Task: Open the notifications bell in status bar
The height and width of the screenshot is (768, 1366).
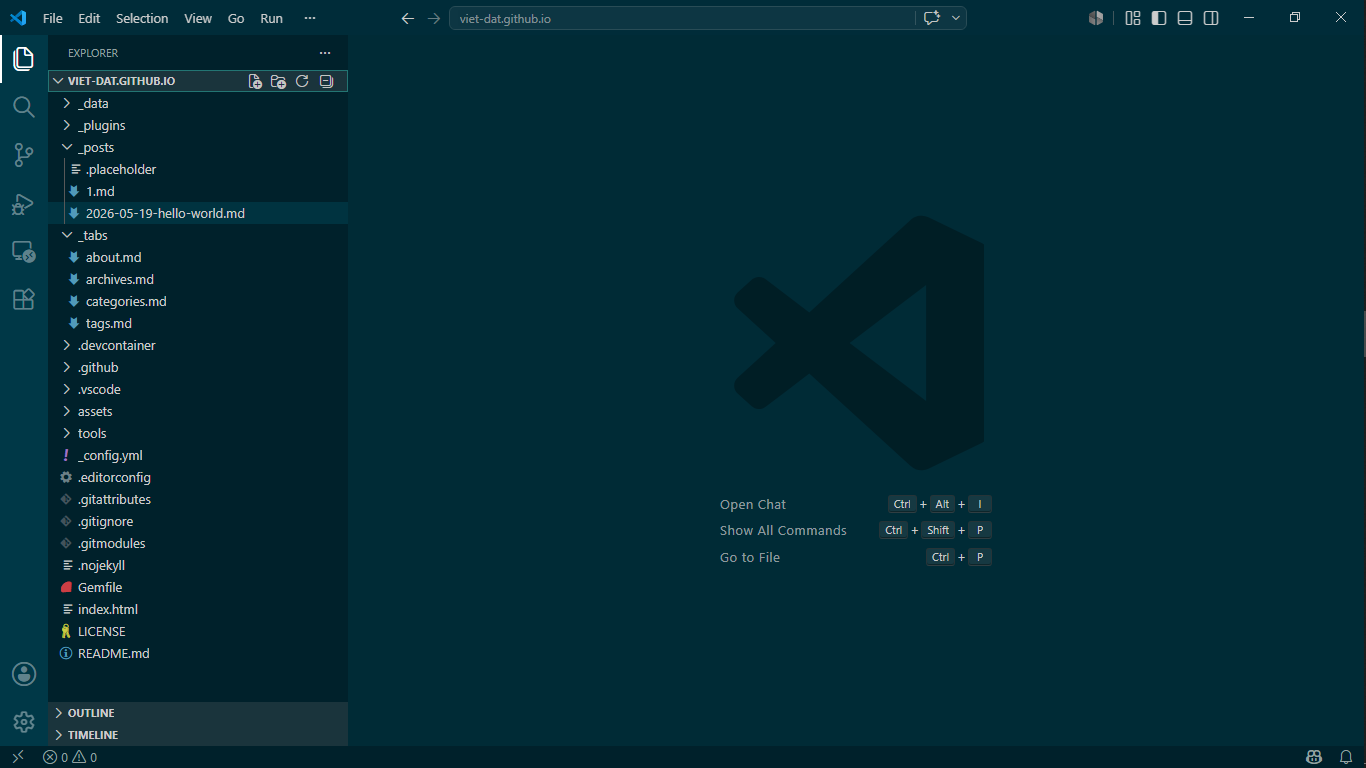Action: click(1346, 757)
